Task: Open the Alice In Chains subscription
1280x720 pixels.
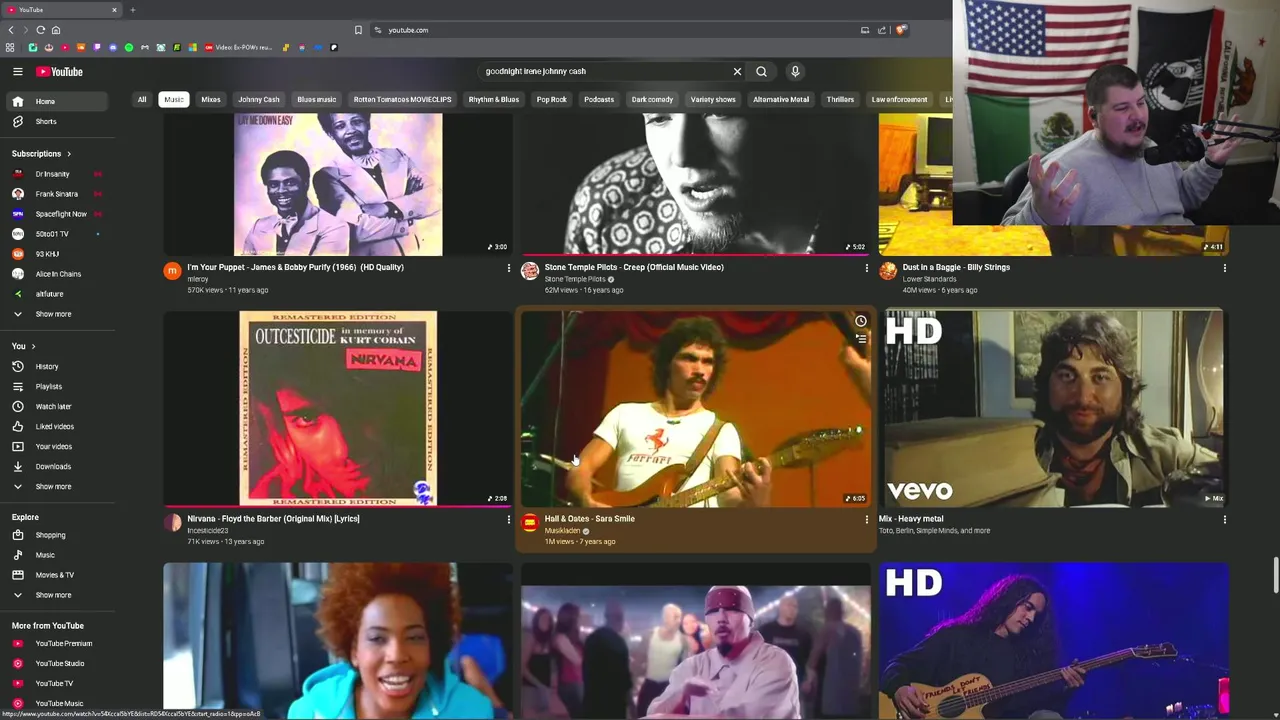Action: point(58,274)
